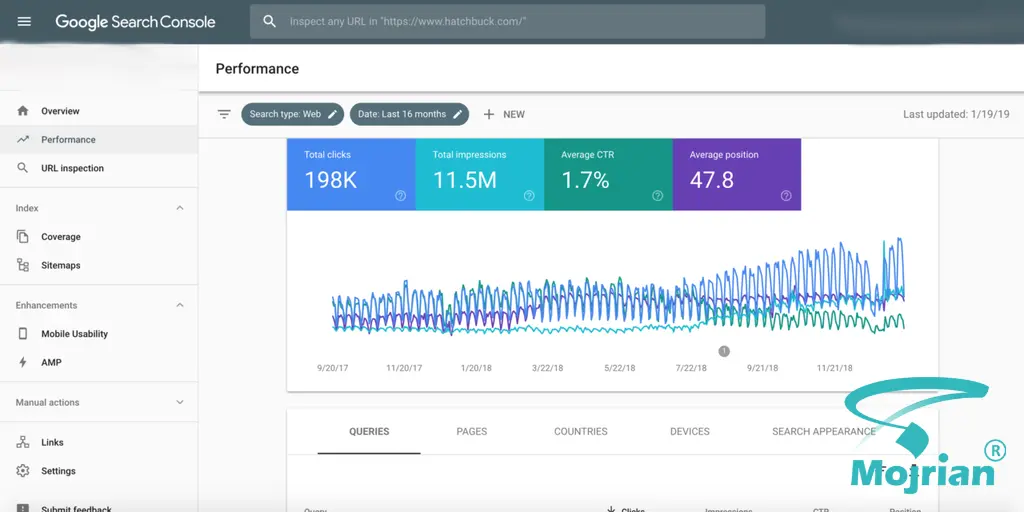Click the 5/22/18 date label on chart
This screenshot has height=512, width=1024.
(x=620, y=368)
